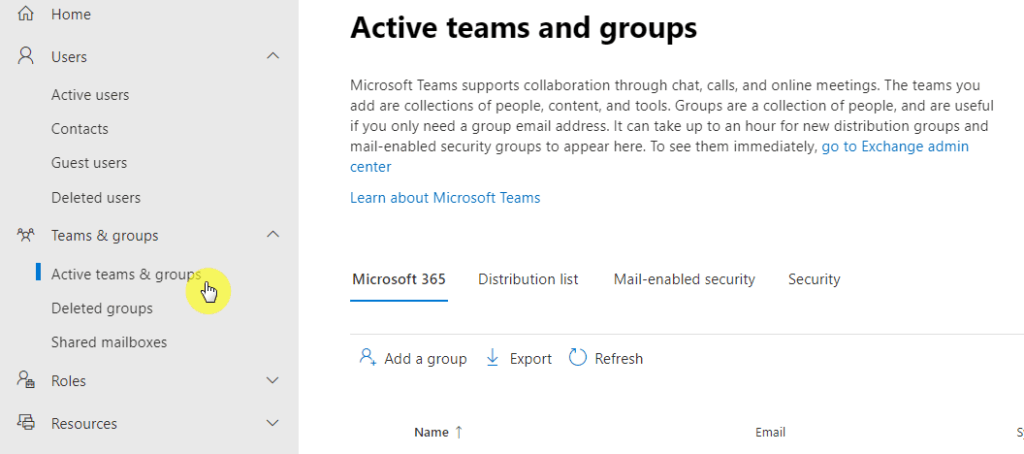The width and height of the screenshot is (1024, 454).
Task: Open Deleted users in the sidebar
Action: click(96, 197)
